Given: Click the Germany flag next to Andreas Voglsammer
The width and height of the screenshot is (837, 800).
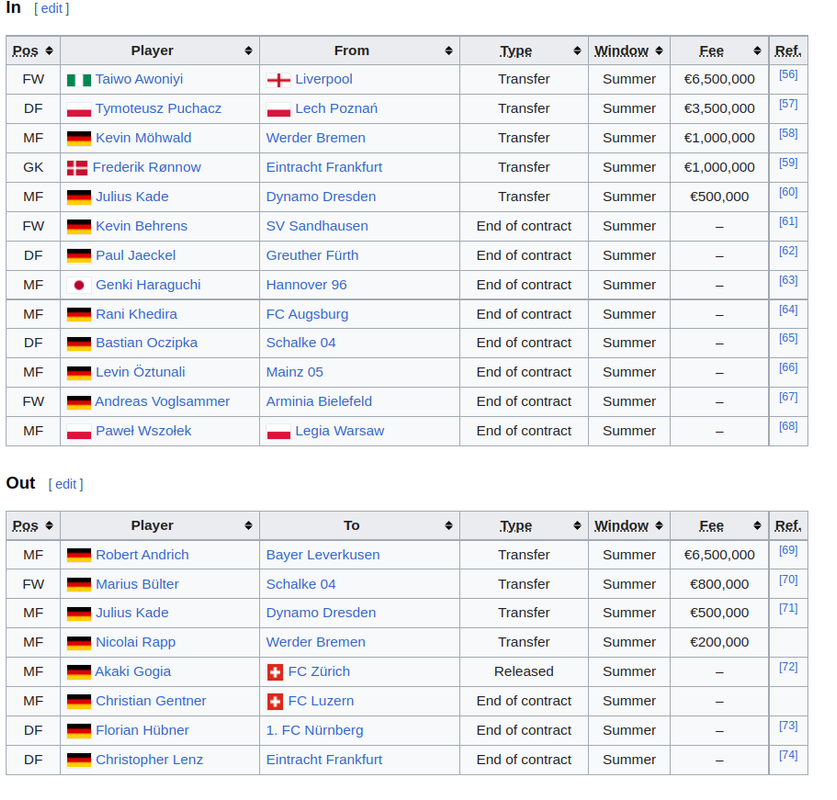Looking at the screenshot, I should coord(79,402).
